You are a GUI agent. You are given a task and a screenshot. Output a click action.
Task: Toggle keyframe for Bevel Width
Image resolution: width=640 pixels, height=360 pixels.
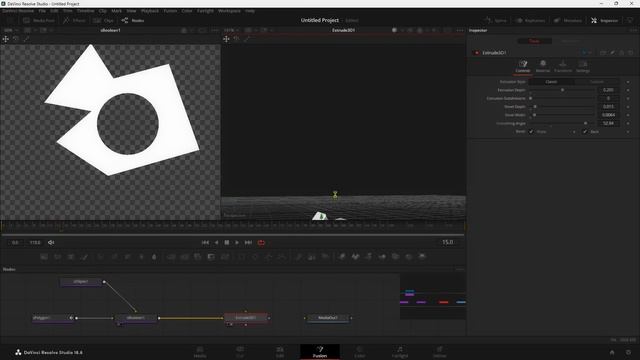628,115
